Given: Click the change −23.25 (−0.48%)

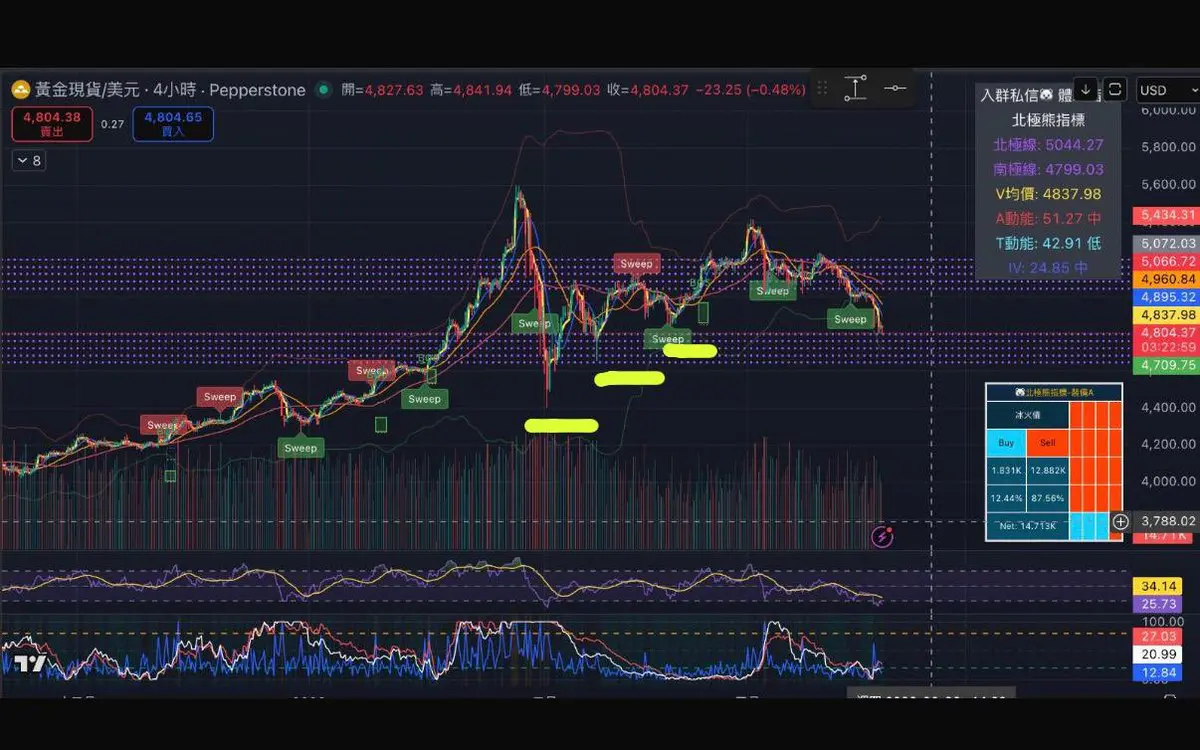Looking at the screenshot, I should [x=751, y=90].
